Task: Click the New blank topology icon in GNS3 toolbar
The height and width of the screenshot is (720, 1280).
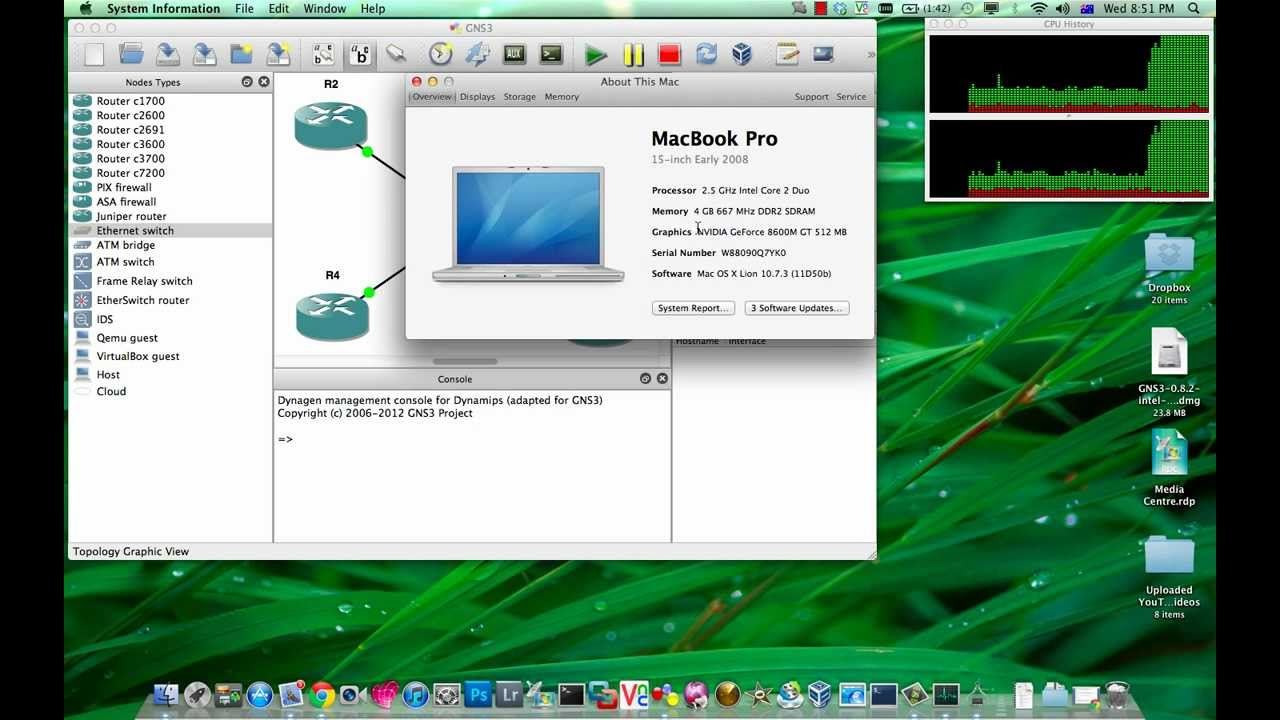Action: 94,55
